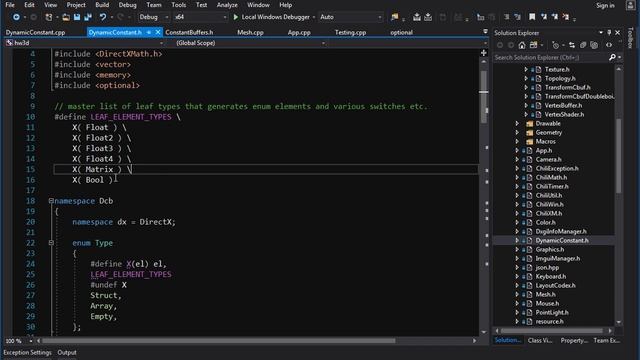This screenshot has width=640, height=360.
Task: Click Local Windows Debugger button
Action: click(x=271, y=17)
